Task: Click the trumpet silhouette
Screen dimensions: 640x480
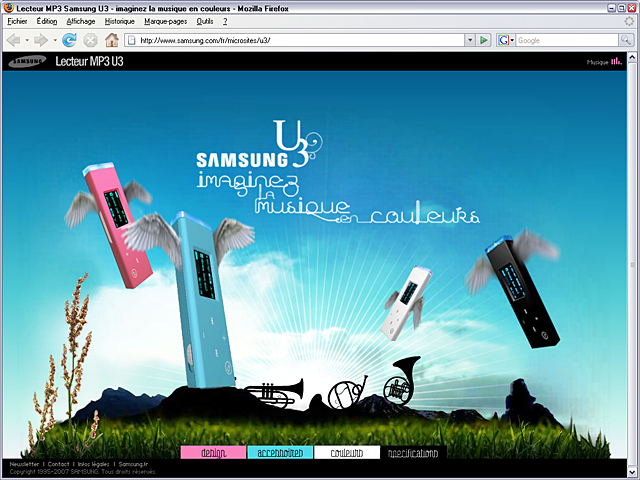Action: tap(277, 393)
